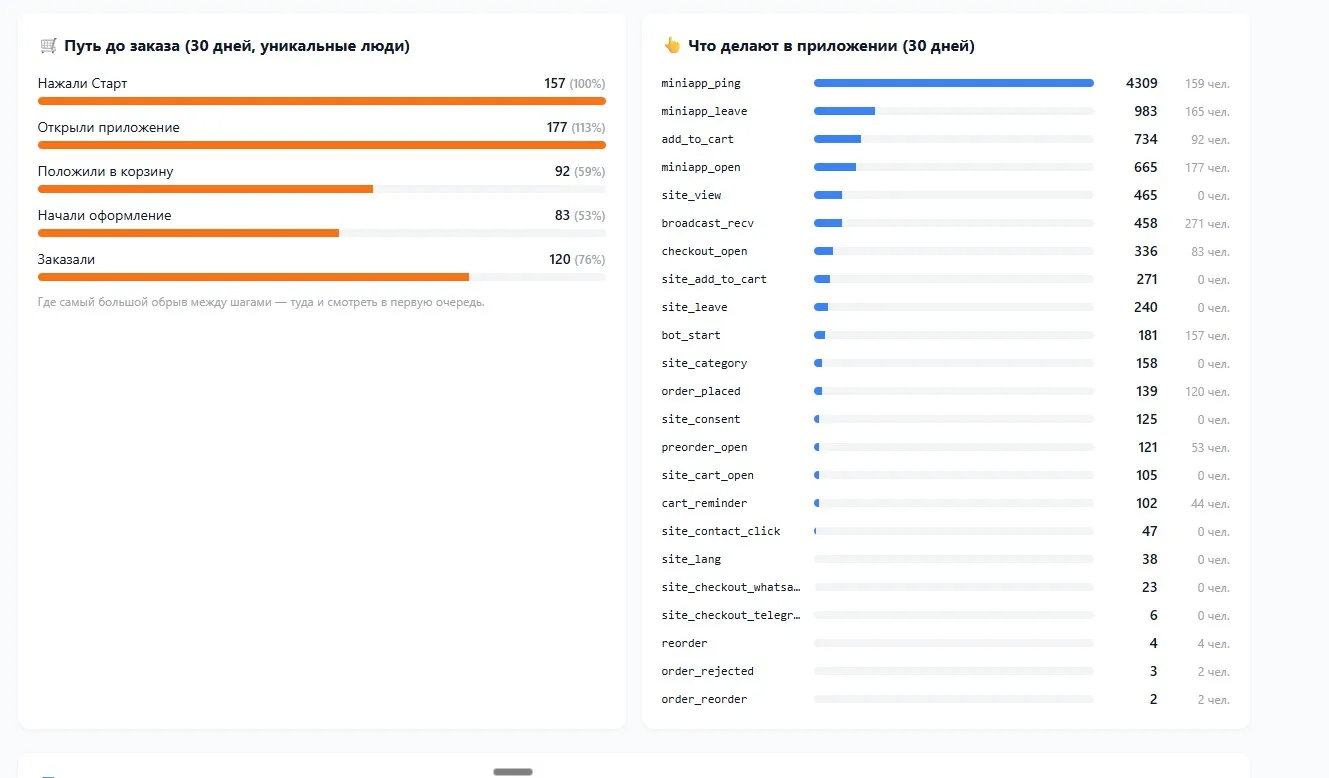Click the 76% value next to Заказали

[590, 260]
